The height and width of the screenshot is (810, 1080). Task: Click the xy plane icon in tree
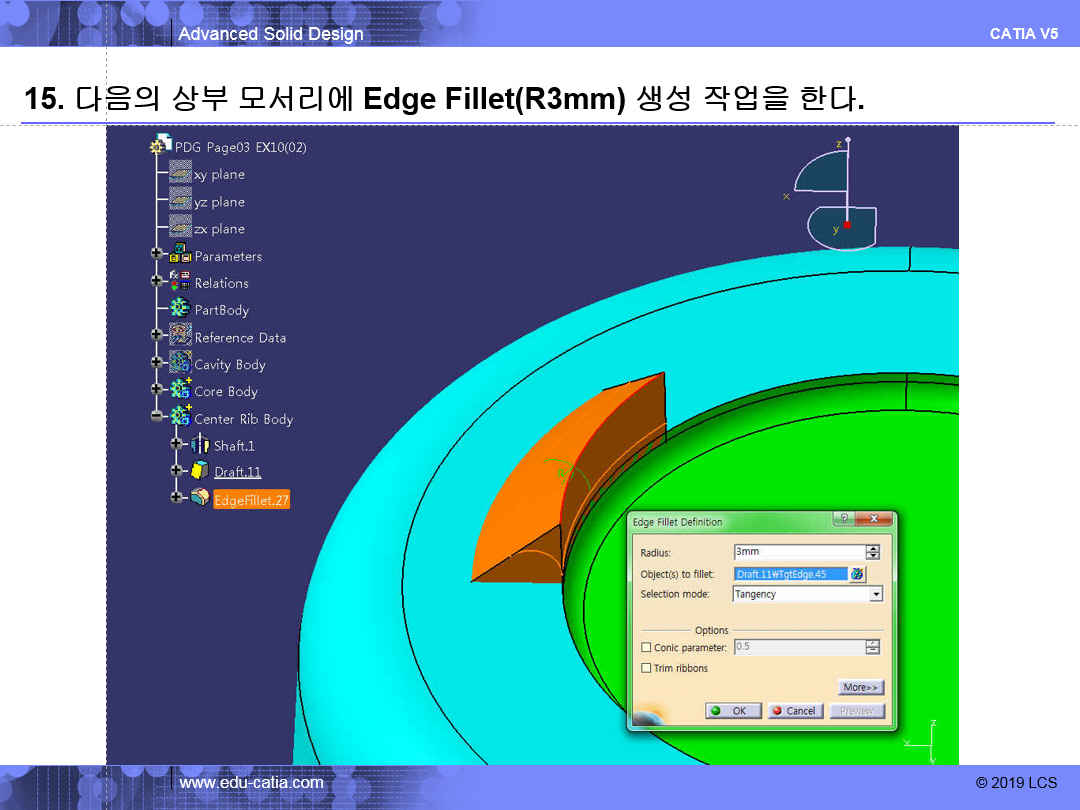[180, 173]
